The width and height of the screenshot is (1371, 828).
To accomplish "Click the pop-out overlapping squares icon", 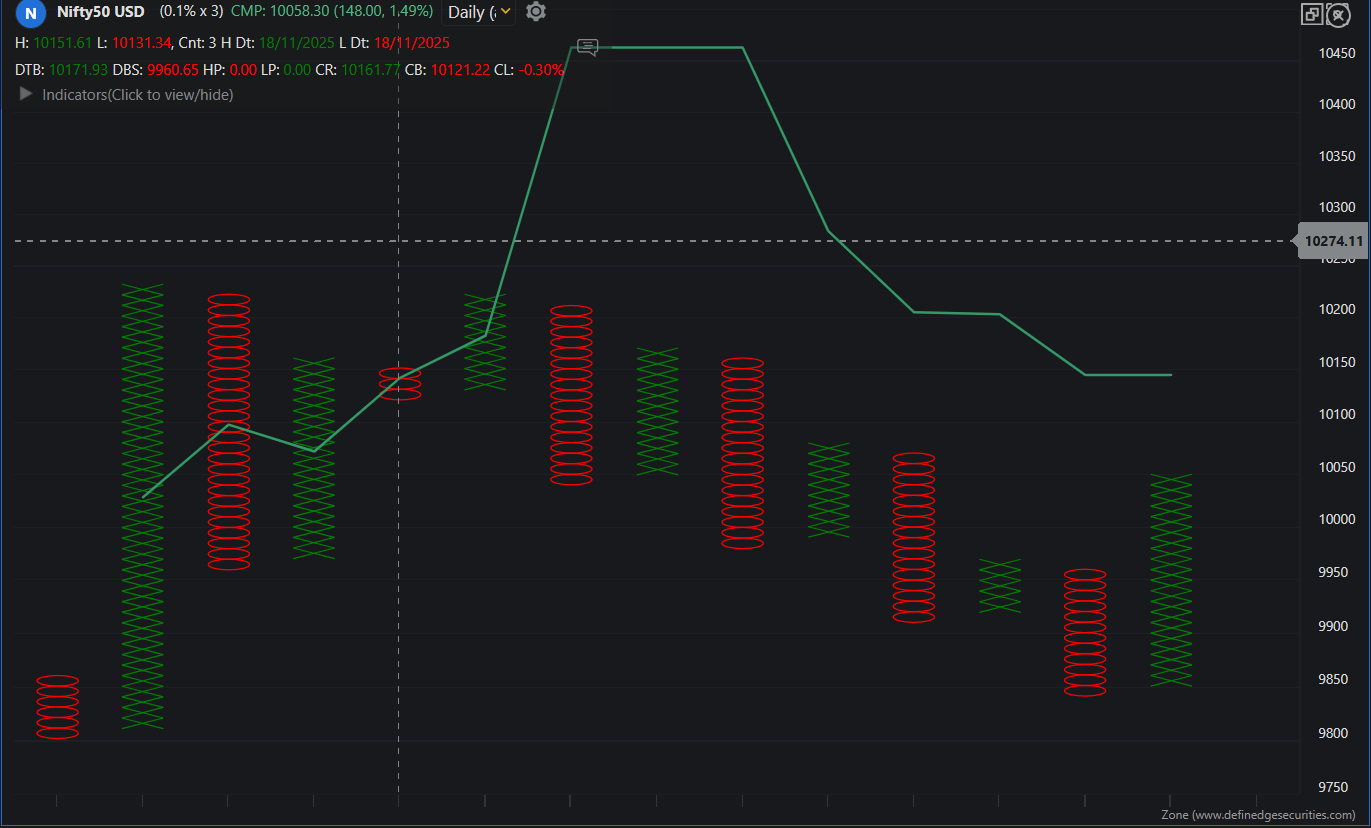I will pos(1311,14).
